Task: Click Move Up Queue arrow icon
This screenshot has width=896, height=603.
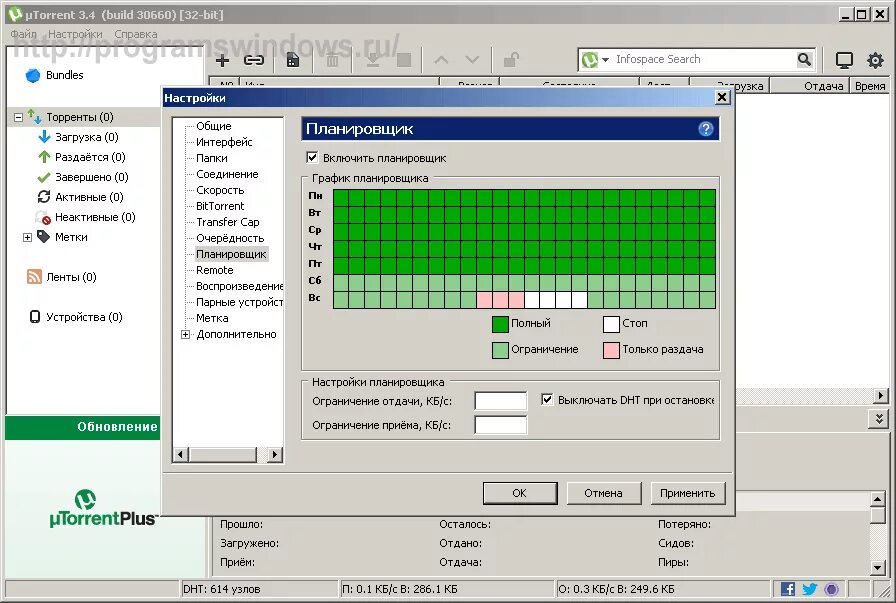Action: (x=441, y=59)
